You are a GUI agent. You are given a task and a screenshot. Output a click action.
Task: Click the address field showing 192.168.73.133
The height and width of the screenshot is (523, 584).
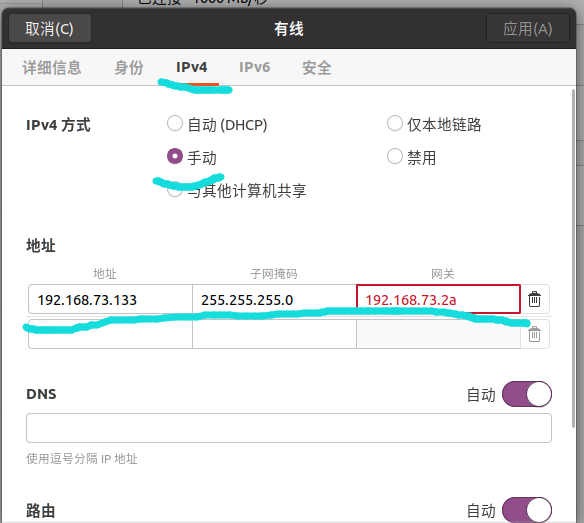pyautogui.click(x=110, y=299)
